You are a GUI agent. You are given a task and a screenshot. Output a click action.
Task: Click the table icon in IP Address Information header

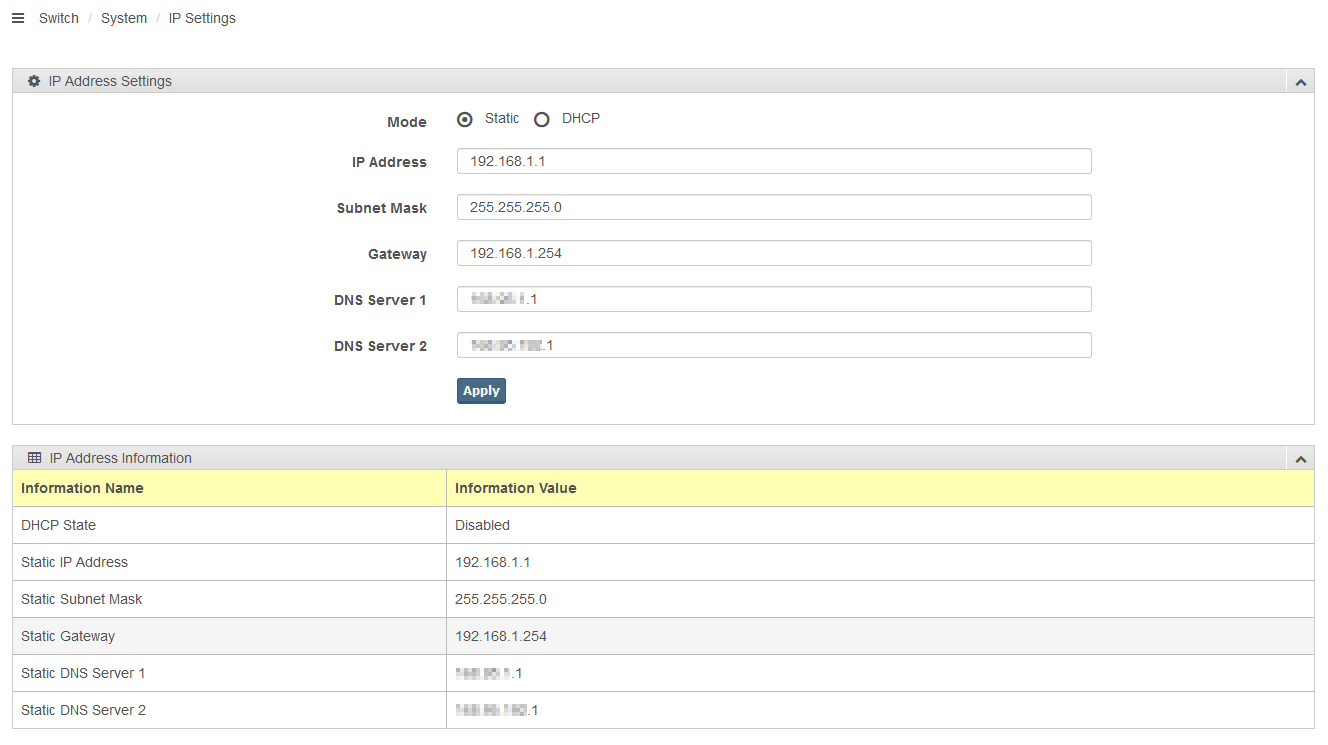[x=35, y=458]
